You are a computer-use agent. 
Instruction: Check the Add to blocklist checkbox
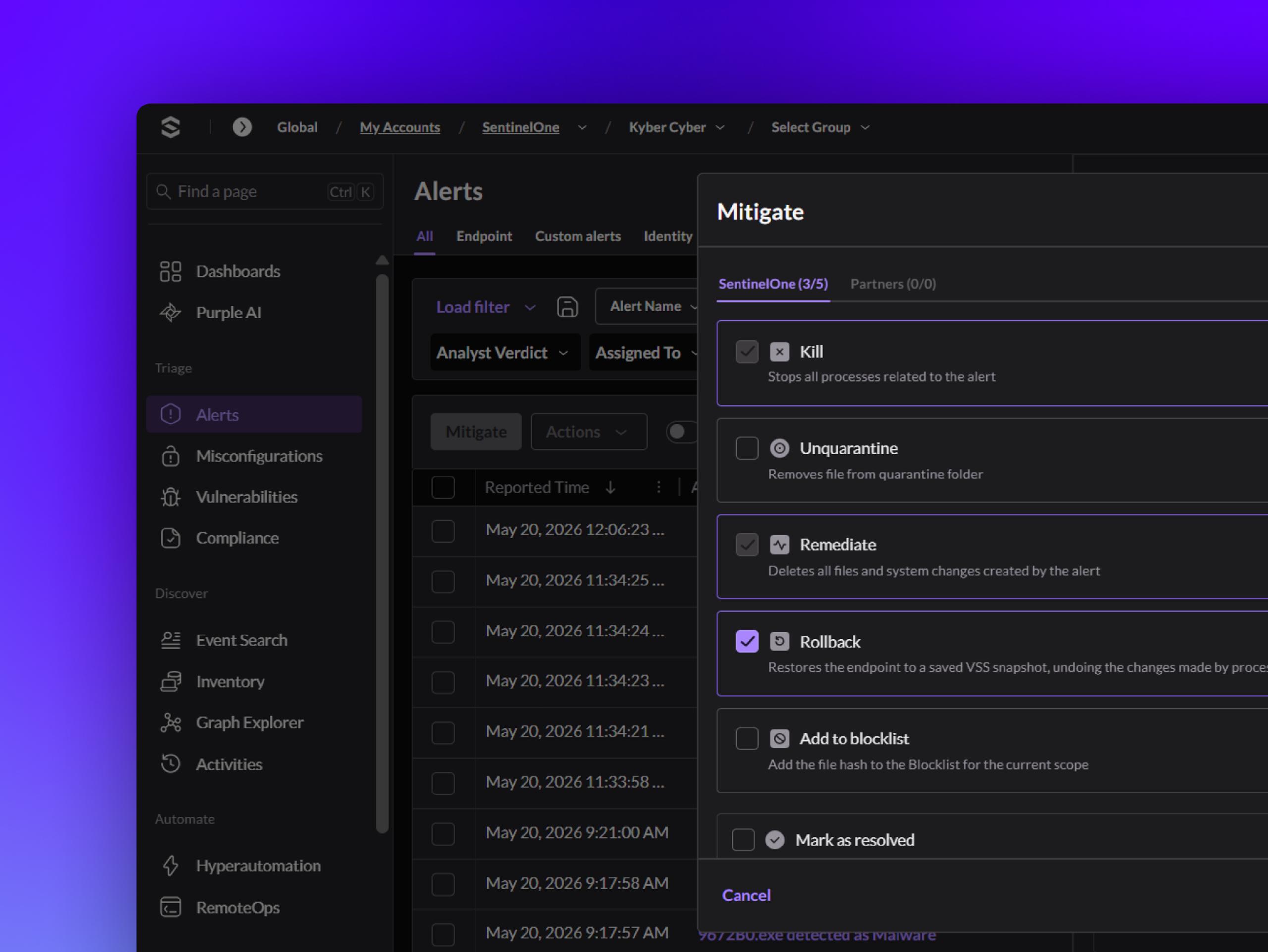747,738
